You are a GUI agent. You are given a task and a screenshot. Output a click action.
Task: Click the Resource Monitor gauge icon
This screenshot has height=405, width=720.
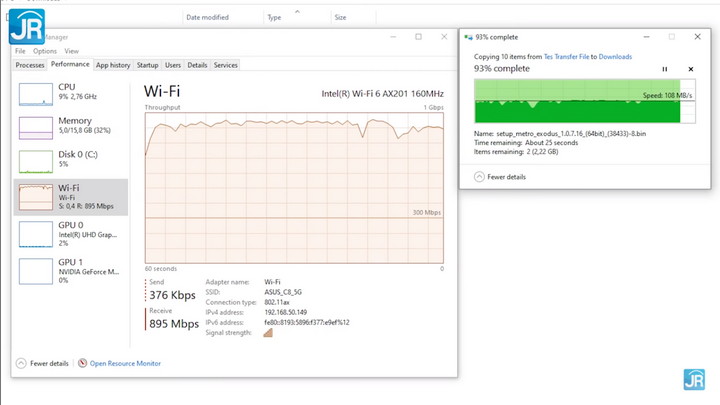click(82, 363)
